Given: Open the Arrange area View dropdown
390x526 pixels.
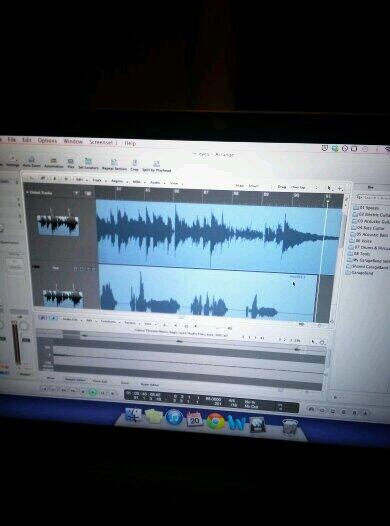Looking at the screenshot, I should [x=175, y=183].
